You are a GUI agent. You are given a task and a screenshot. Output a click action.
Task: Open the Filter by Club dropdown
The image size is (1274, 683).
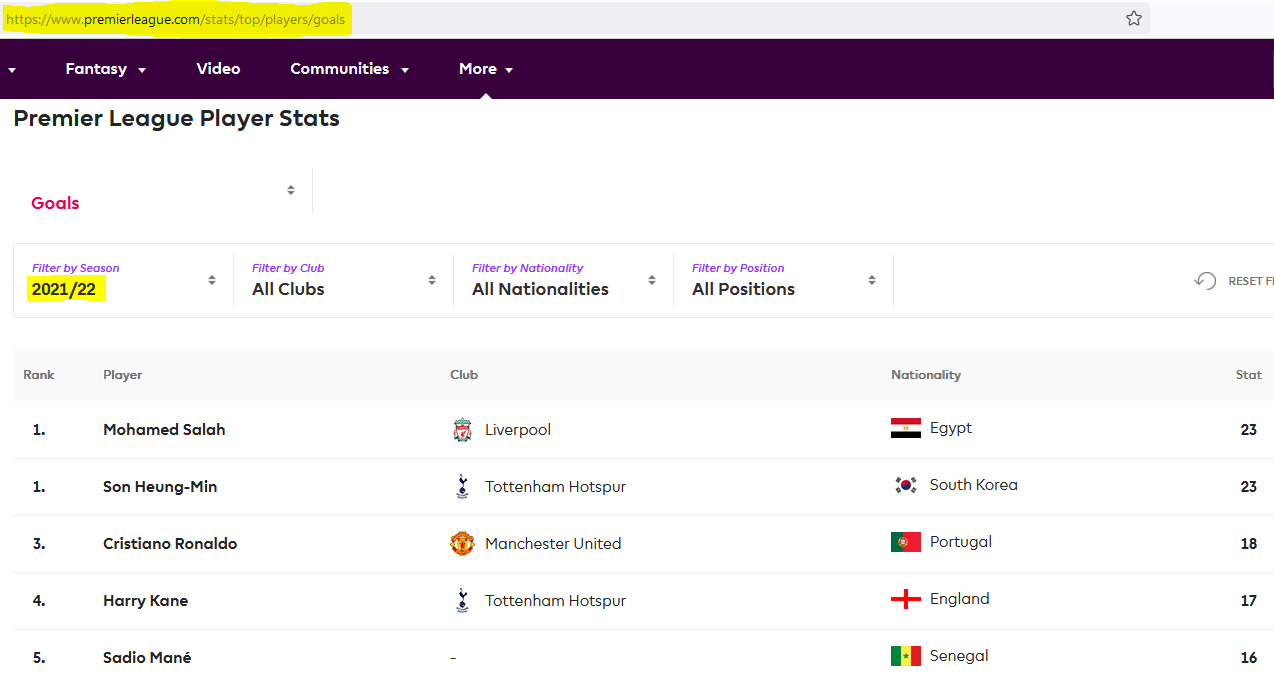click(343, 281)
